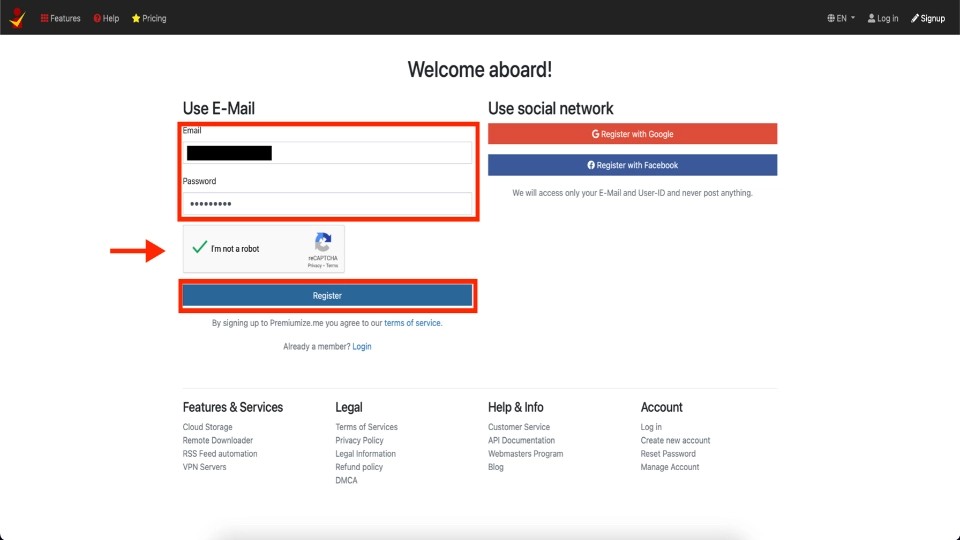Open Cloud Storage footer link
The height and width of the screenshot is (540, 960).
point(208,427)
